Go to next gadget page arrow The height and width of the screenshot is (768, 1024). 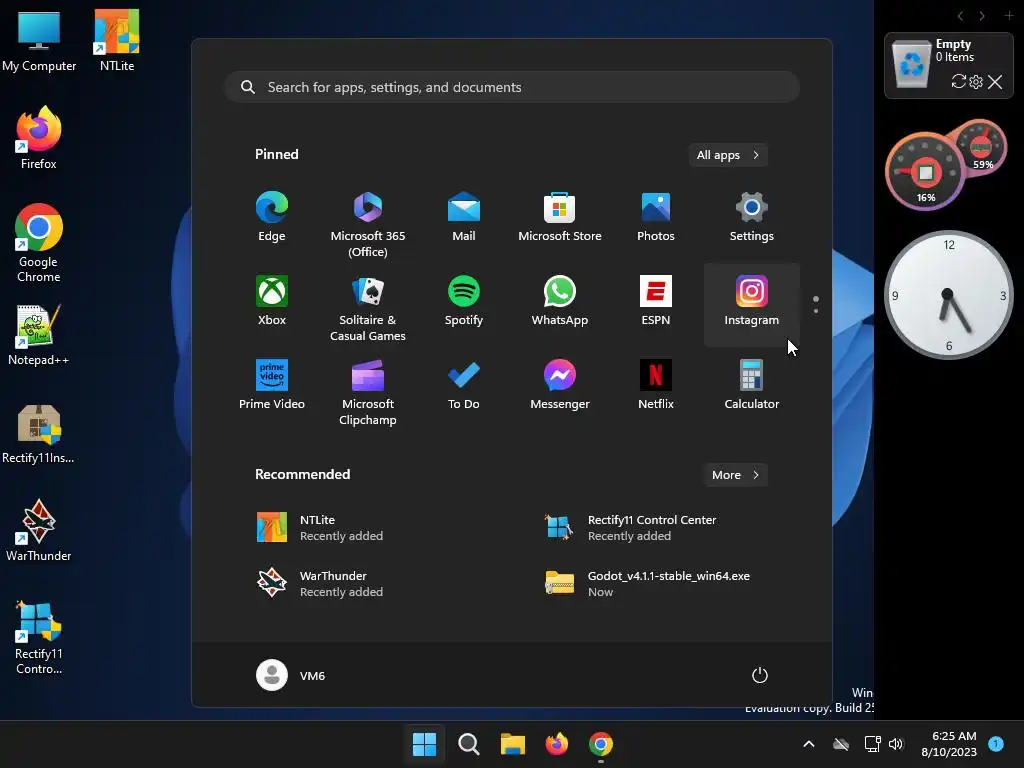(x=982, y=16)
